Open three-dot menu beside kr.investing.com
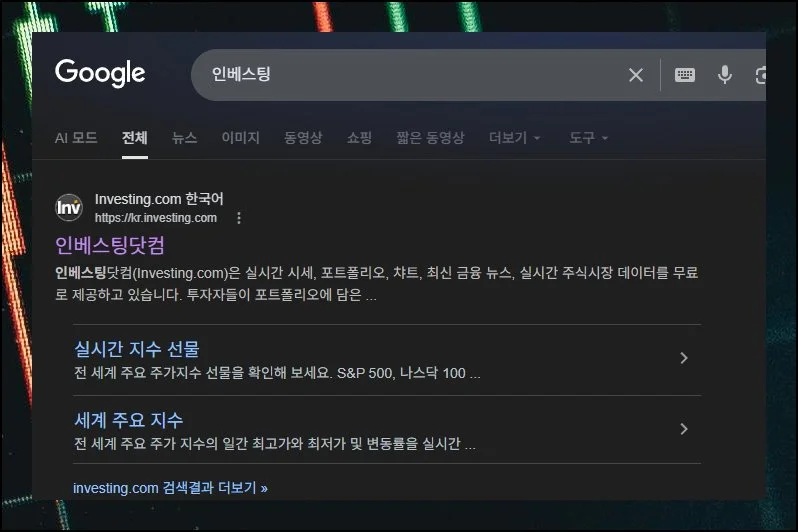 click(x=238, y=218)
